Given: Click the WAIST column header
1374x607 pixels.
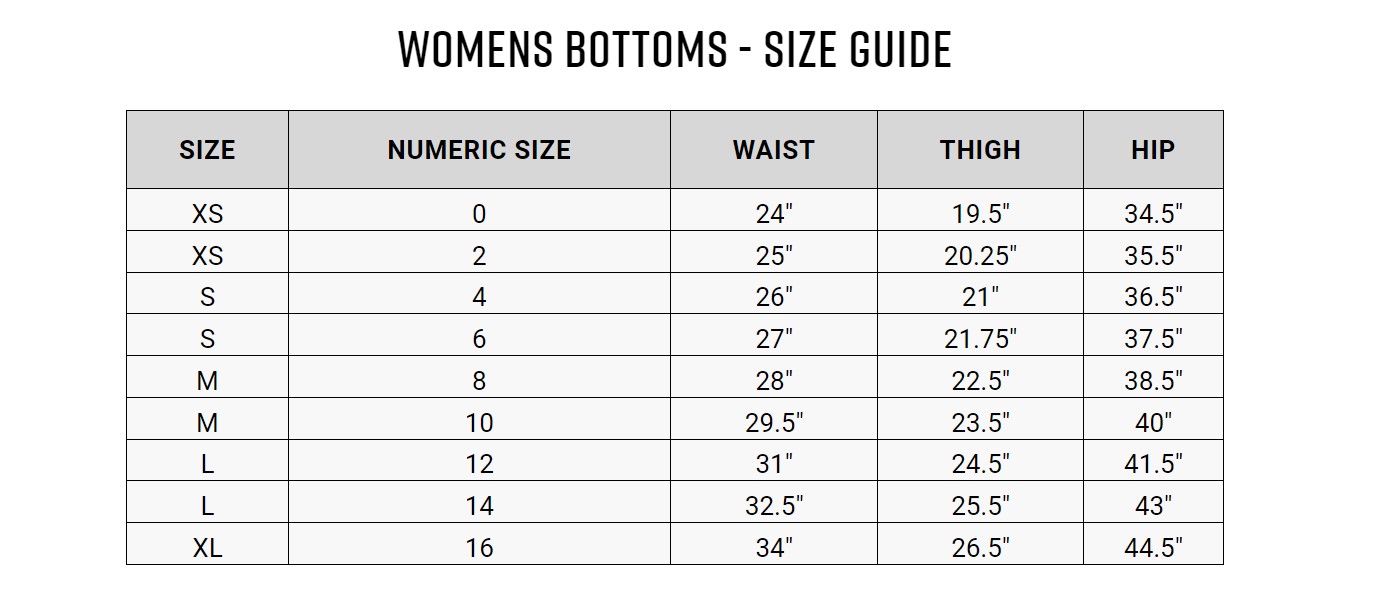Looking at the screenshot, I should point(773,150).
